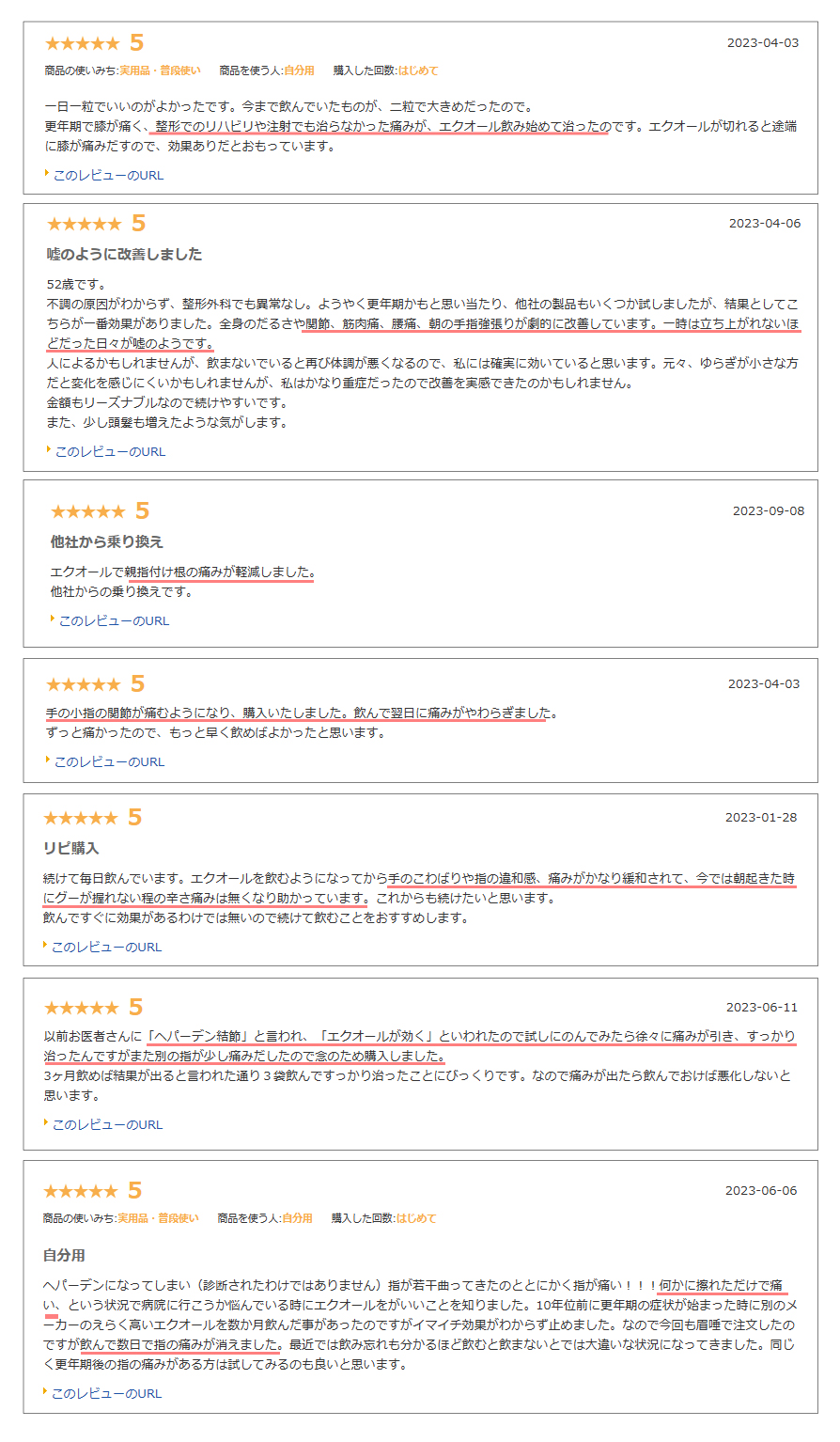Open このレビューのURL under 他社から乗り換え review
The width and height of the screenshot is (840, 1442).
coord(114,620)
